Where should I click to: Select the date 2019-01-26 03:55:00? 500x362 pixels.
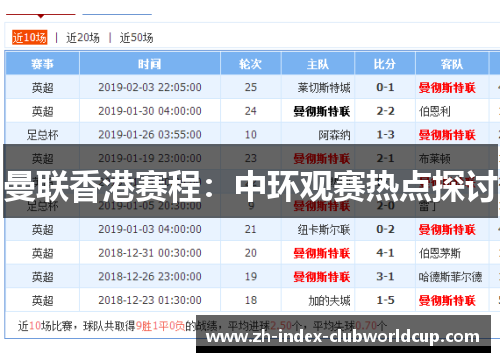tap(150, 135)
